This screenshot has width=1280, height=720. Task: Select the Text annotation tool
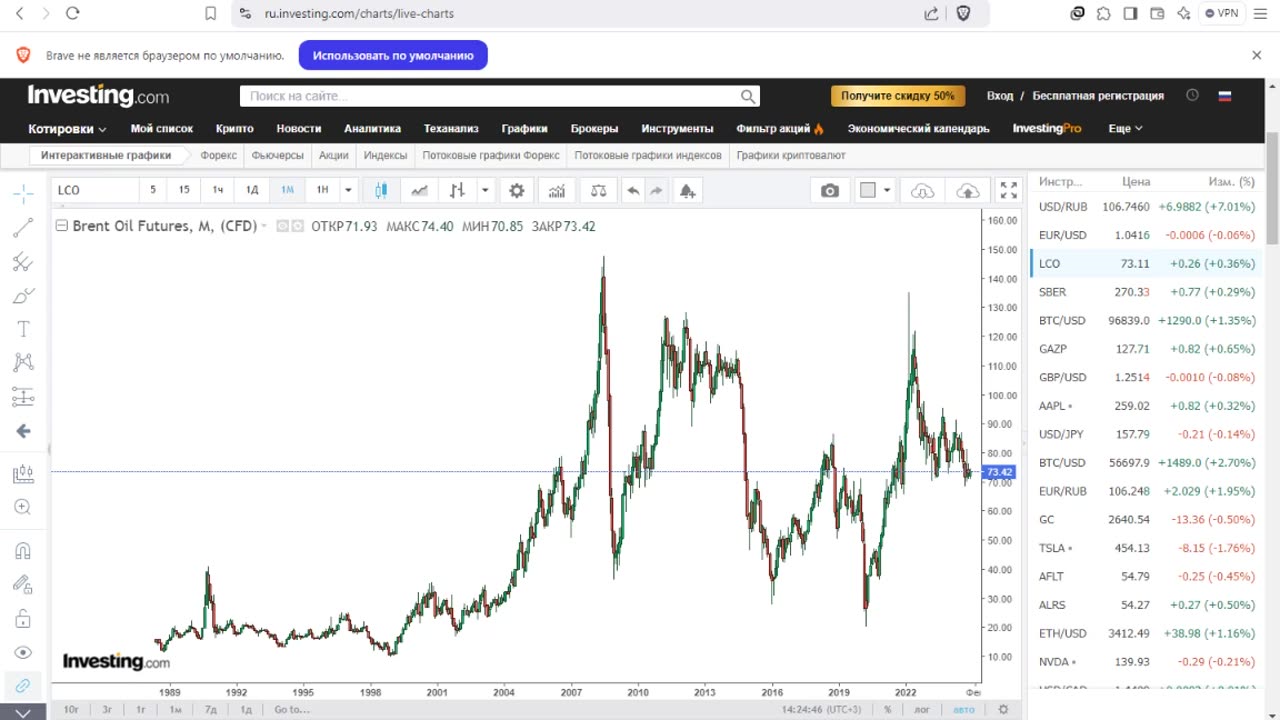(23, 329)
